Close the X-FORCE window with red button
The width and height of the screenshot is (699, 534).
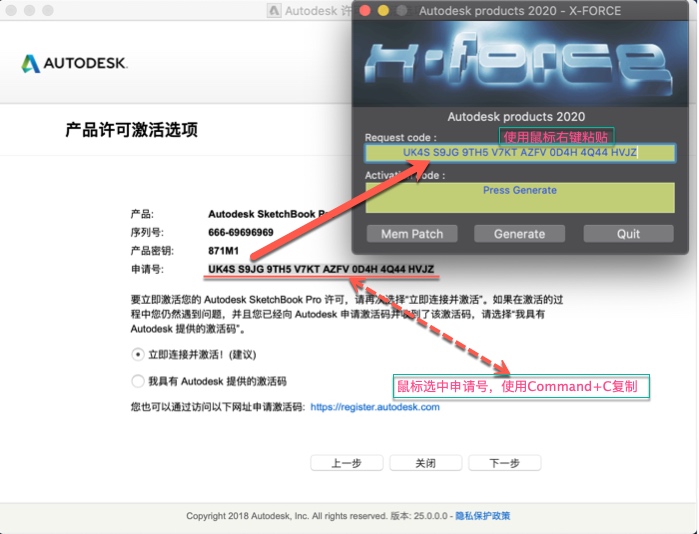[x=365, y=11]
